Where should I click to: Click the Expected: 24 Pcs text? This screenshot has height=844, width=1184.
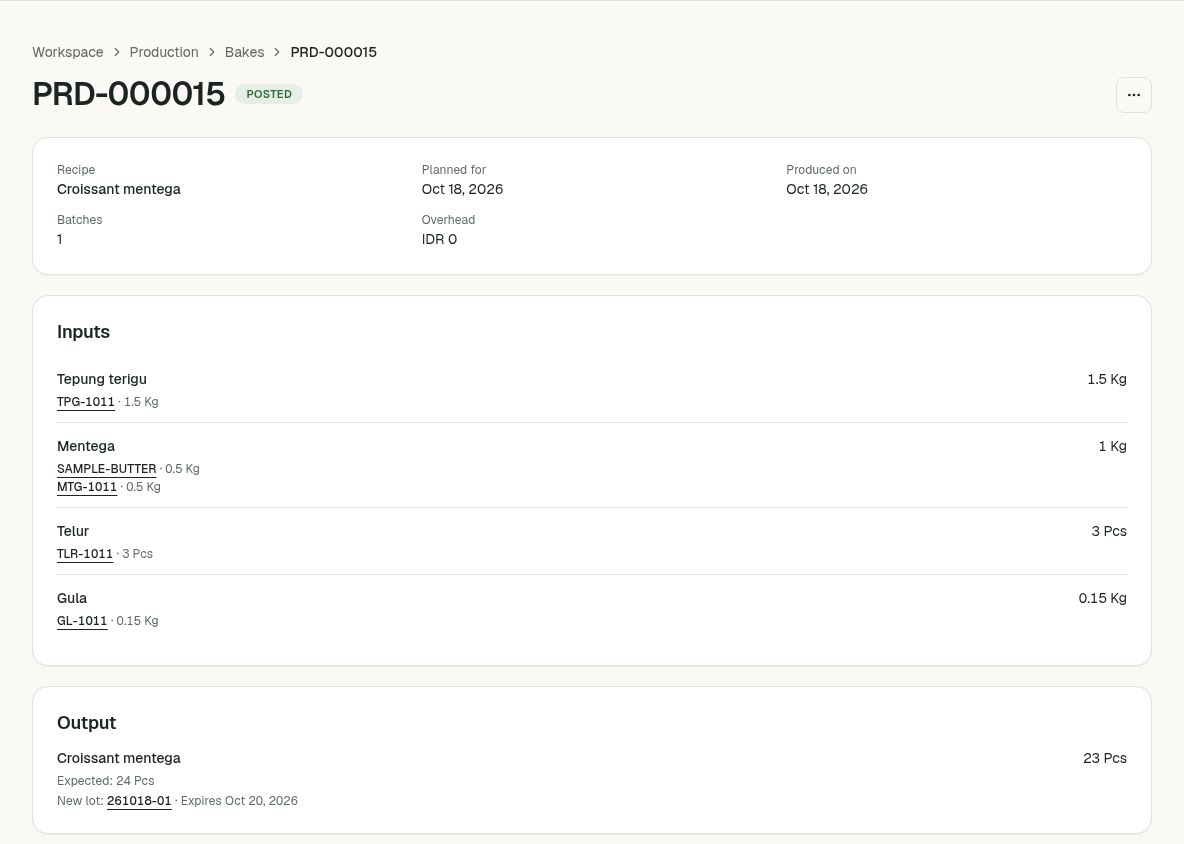106,781
